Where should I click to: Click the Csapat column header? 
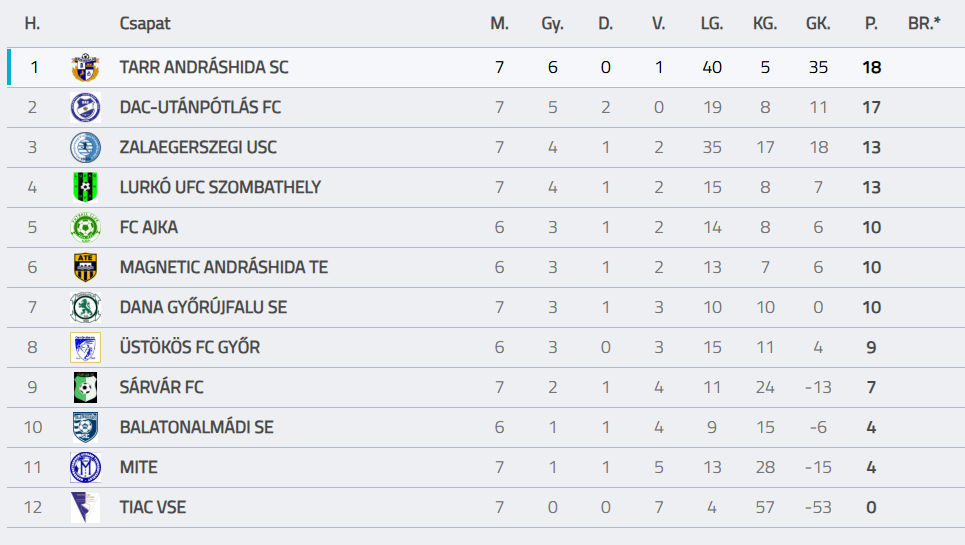pos(145,23)
